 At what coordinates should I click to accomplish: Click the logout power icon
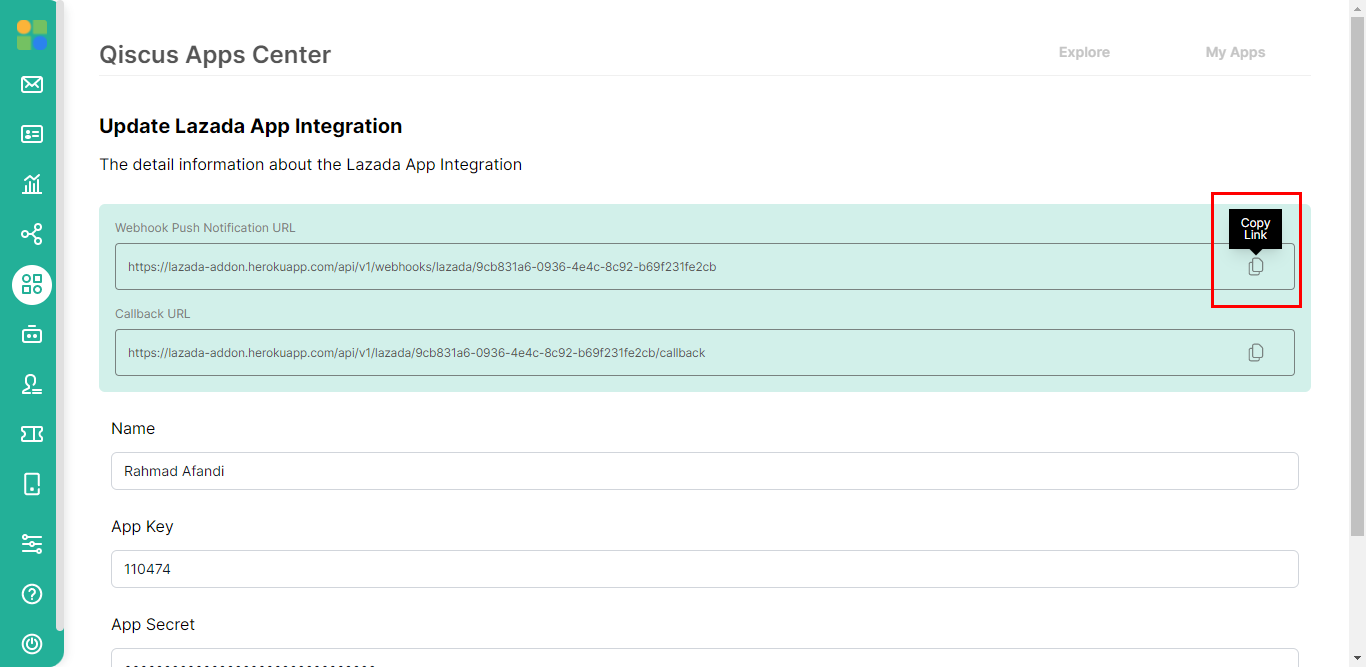coord(32,644)
